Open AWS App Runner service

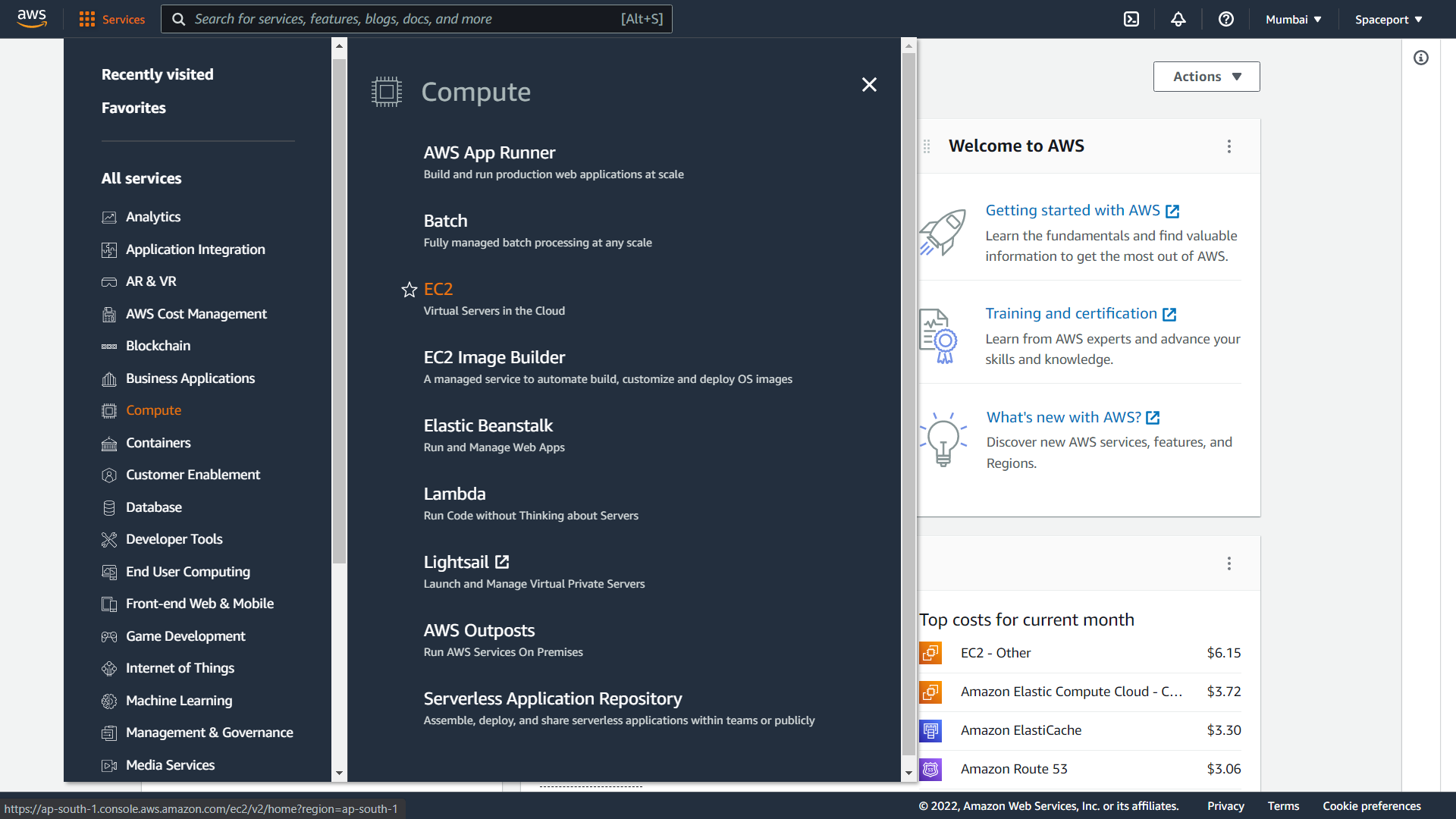tap(489, 152)
